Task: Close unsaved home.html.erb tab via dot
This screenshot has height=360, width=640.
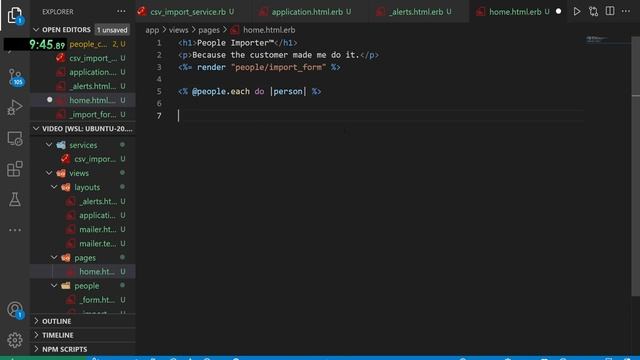Action: 558,11
